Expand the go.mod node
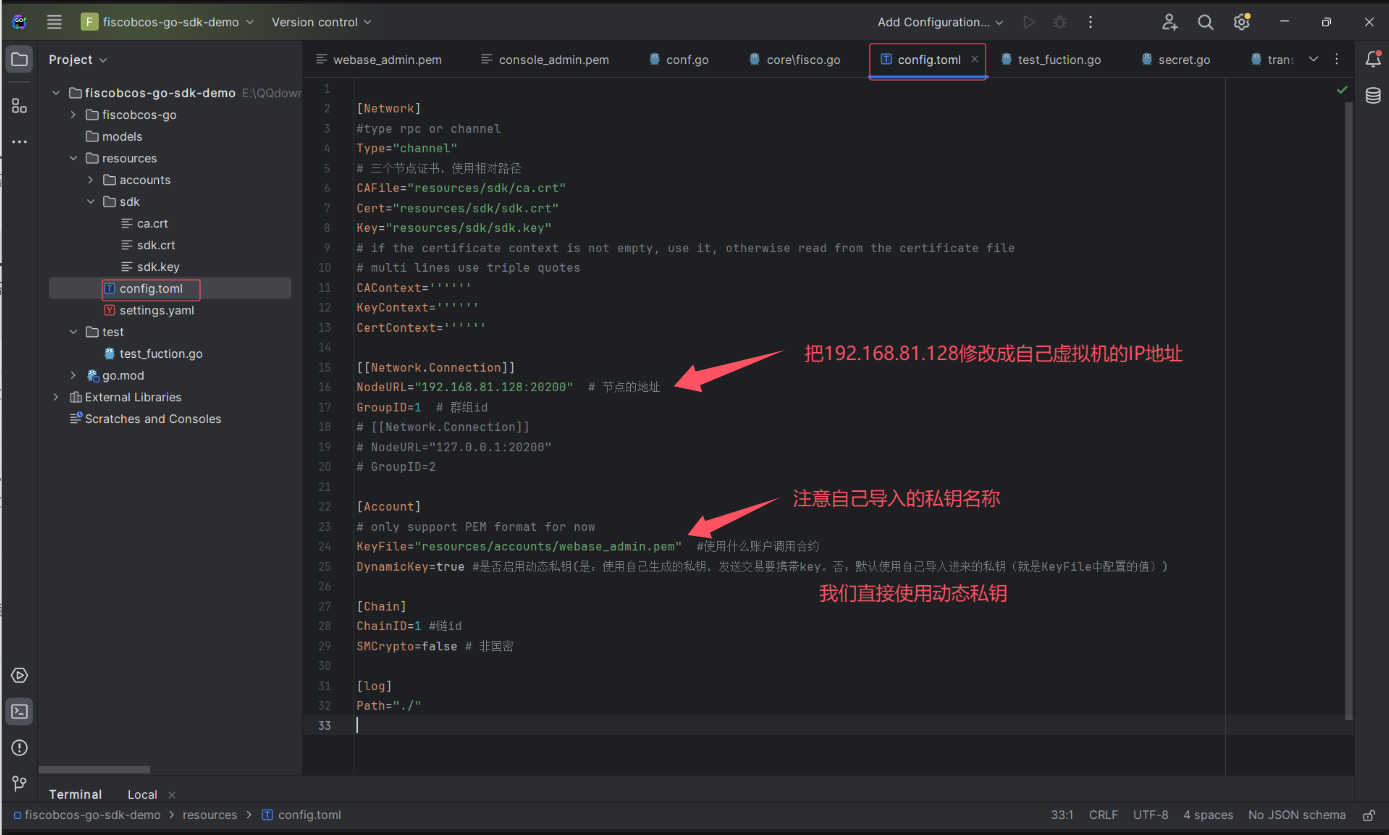This screenshot has height=835, width=1389. pyautogui.click(x=73, y=375)
